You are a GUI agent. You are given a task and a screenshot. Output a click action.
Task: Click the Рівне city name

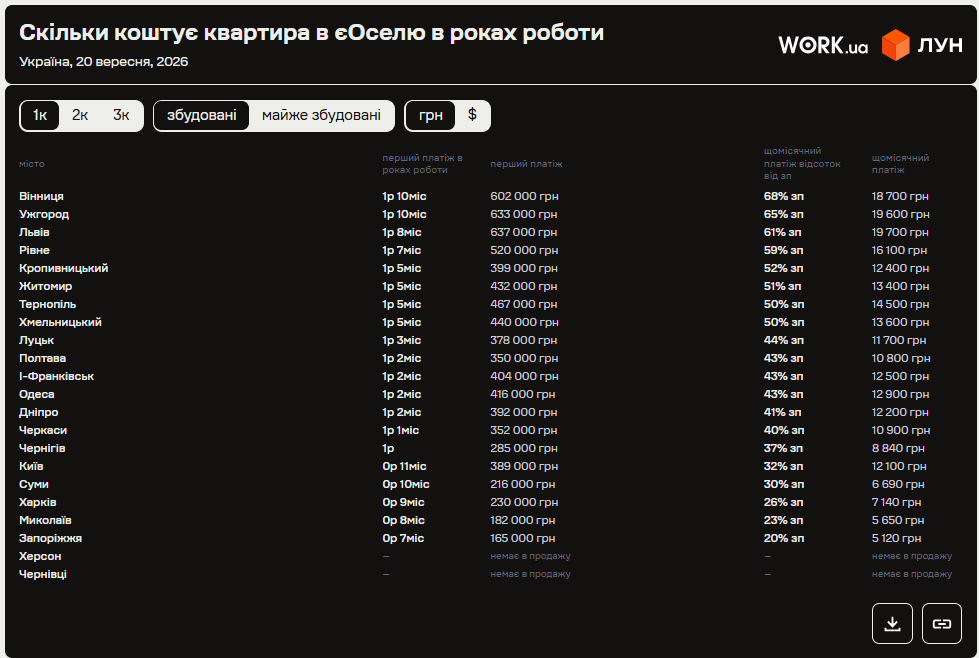click(34, 250)
